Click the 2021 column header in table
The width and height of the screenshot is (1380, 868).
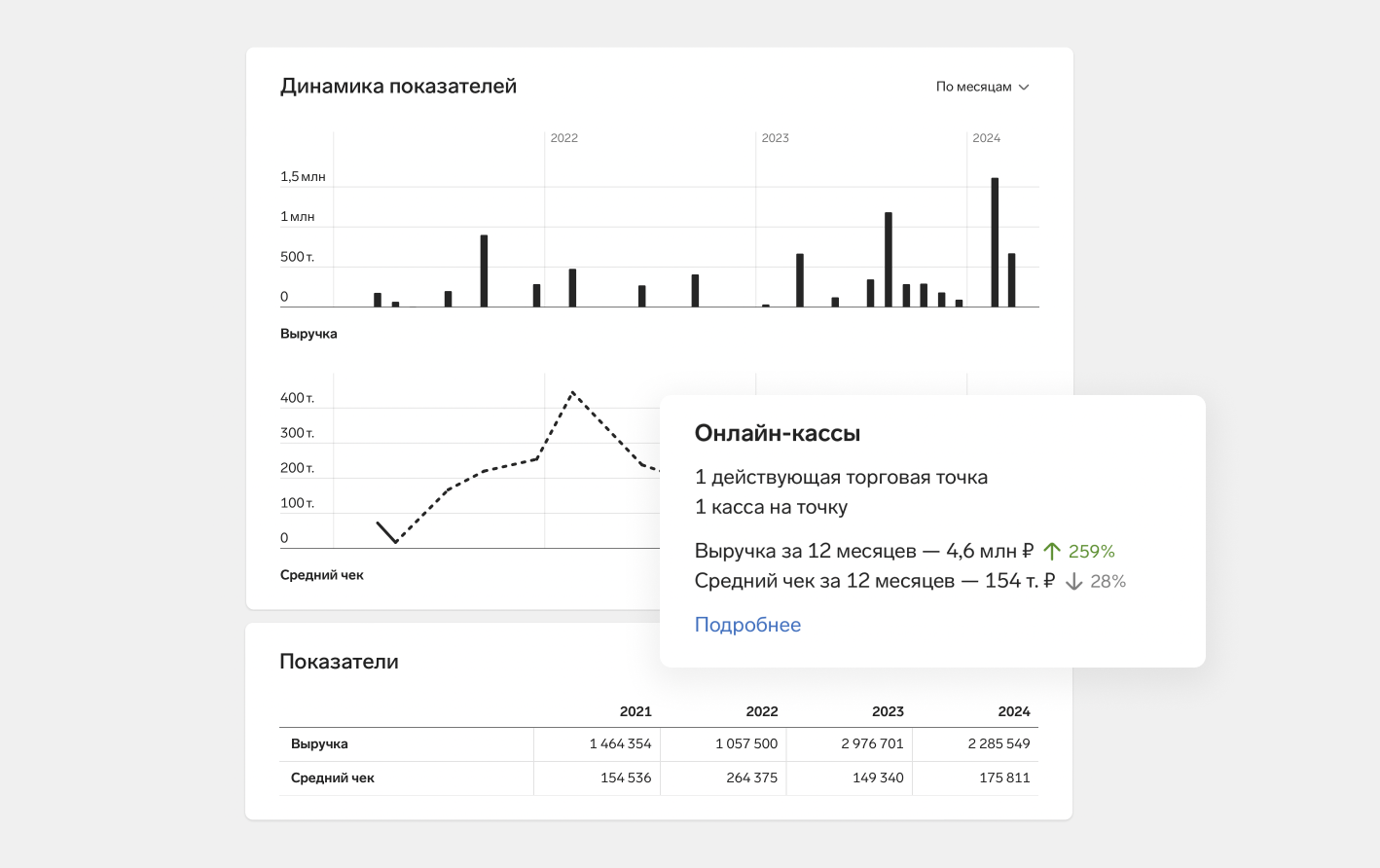(636, 711)
